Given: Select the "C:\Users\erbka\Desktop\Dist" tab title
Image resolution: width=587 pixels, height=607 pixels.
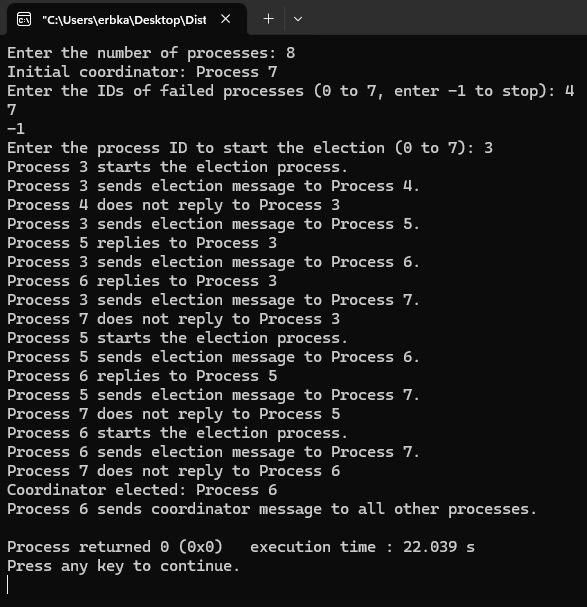Looking at the screenshot, I should [124, 20].
